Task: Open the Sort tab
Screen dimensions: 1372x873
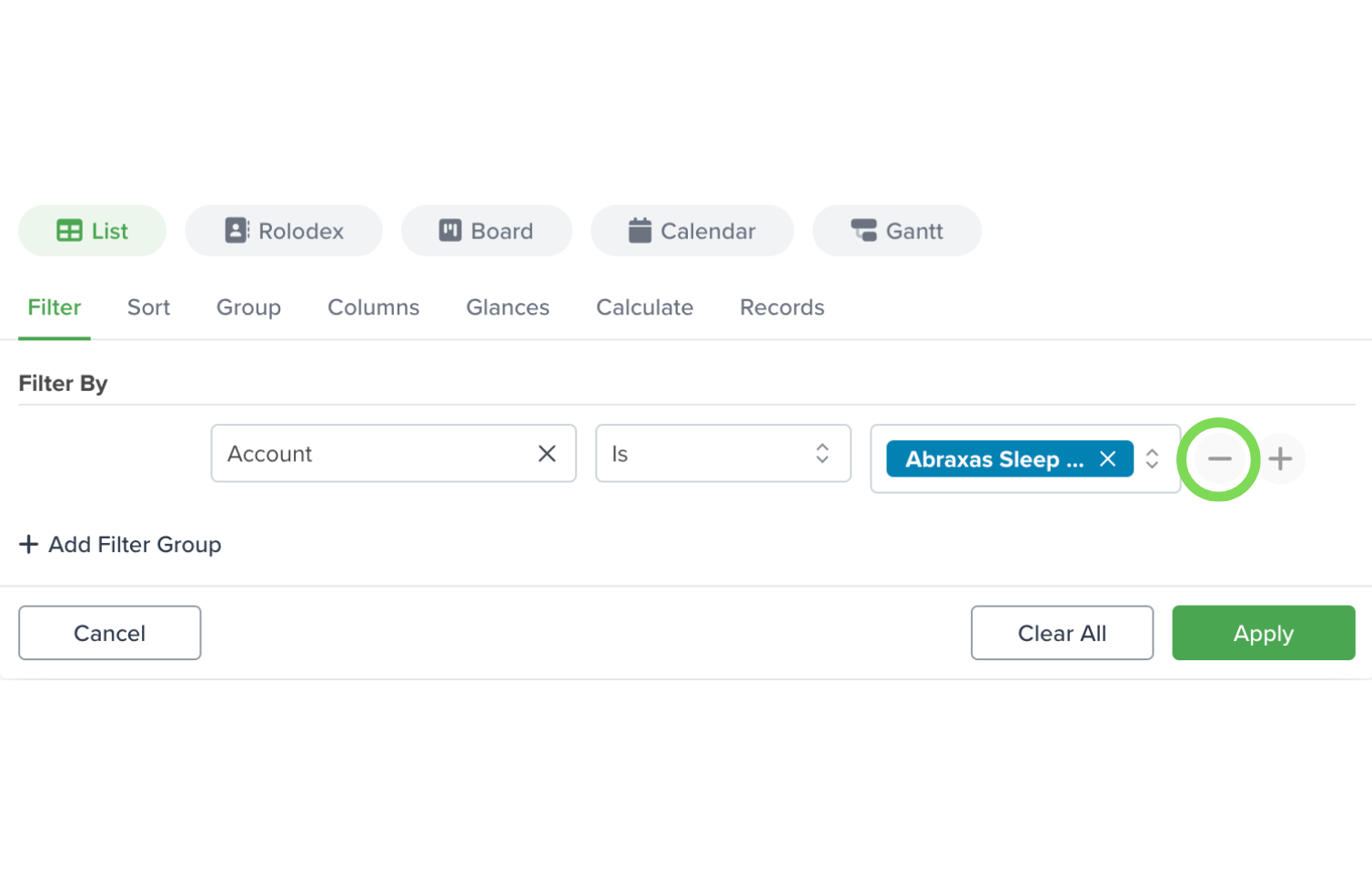Action: [x=149, y=307]
